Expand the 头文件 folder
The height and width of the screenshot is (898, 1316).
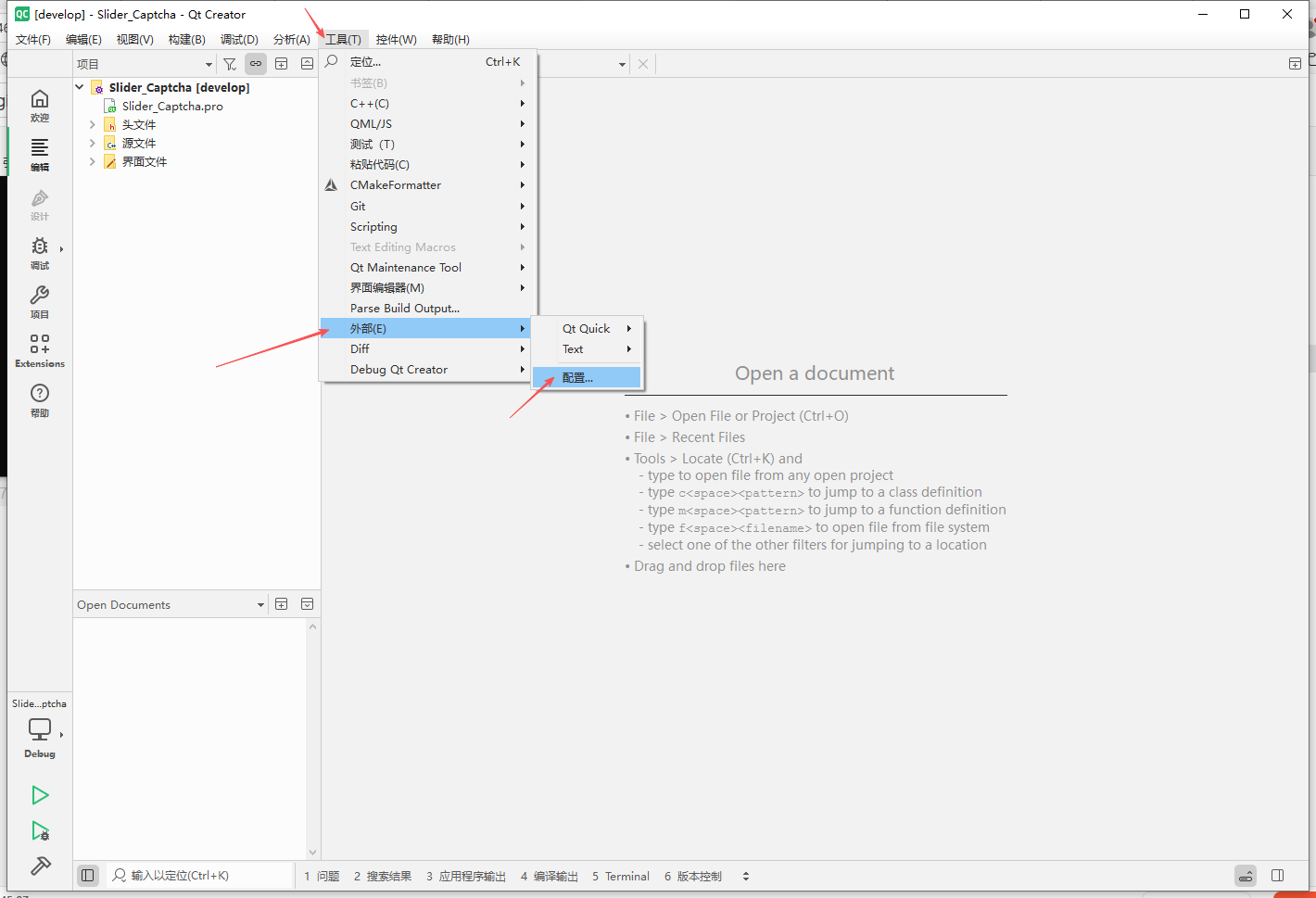(x=93, y=124)
